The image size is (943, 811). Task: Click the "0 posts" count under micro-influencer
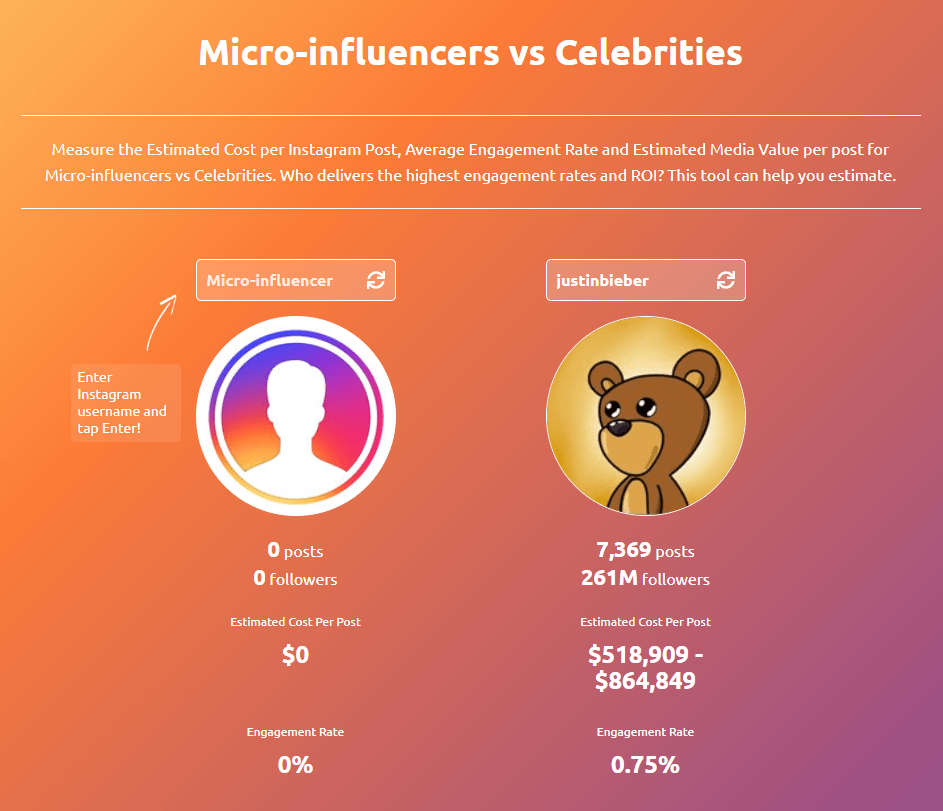295,550
